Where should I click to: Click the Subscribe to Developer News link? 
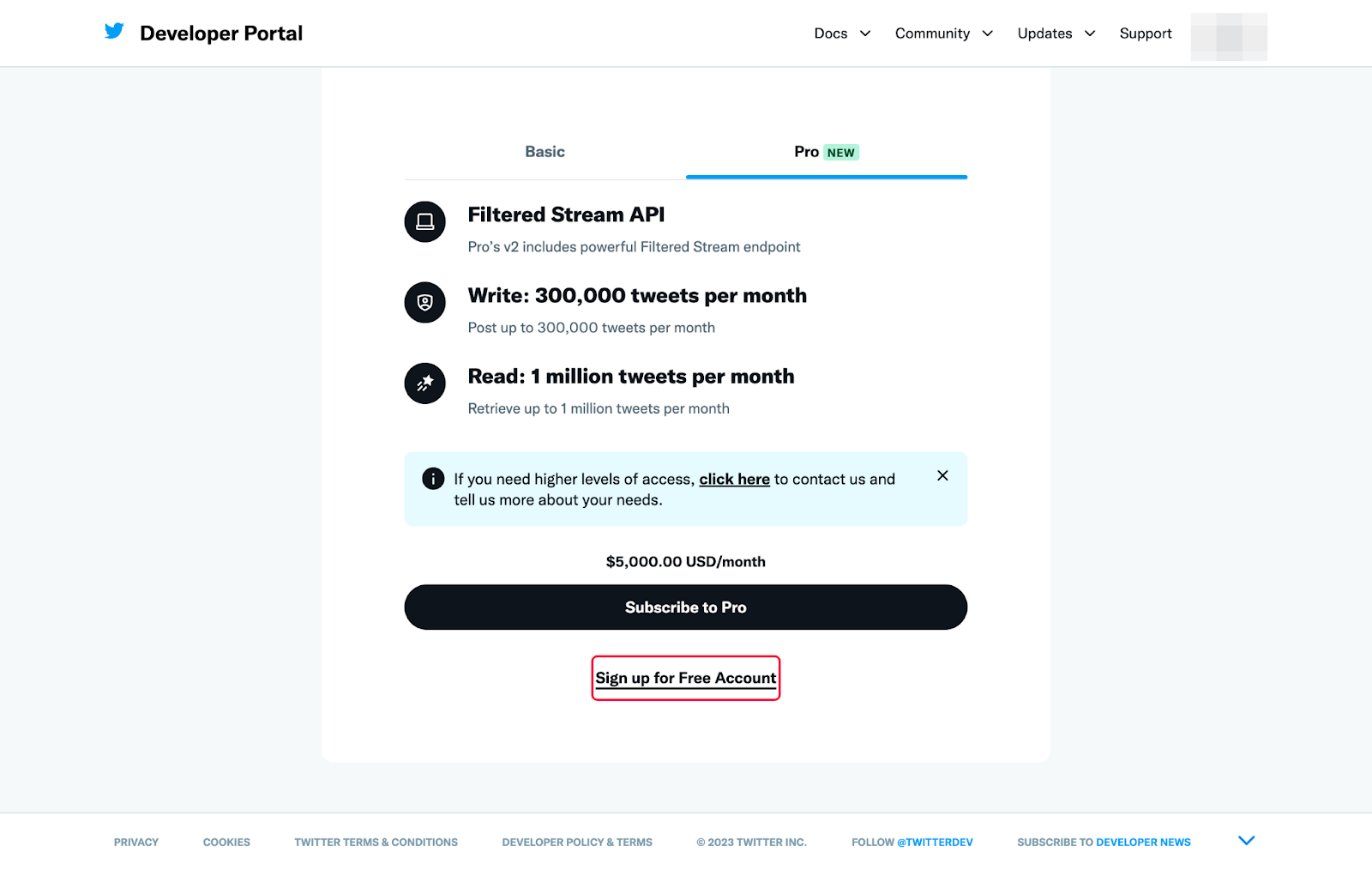pyautogui.click(x=1104, y=843)
